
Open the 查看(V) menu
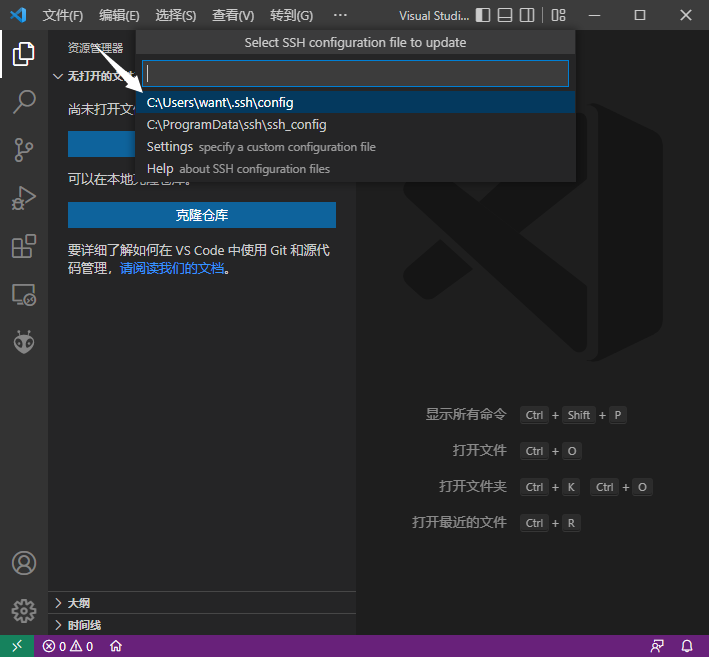[x=233, y=15]
